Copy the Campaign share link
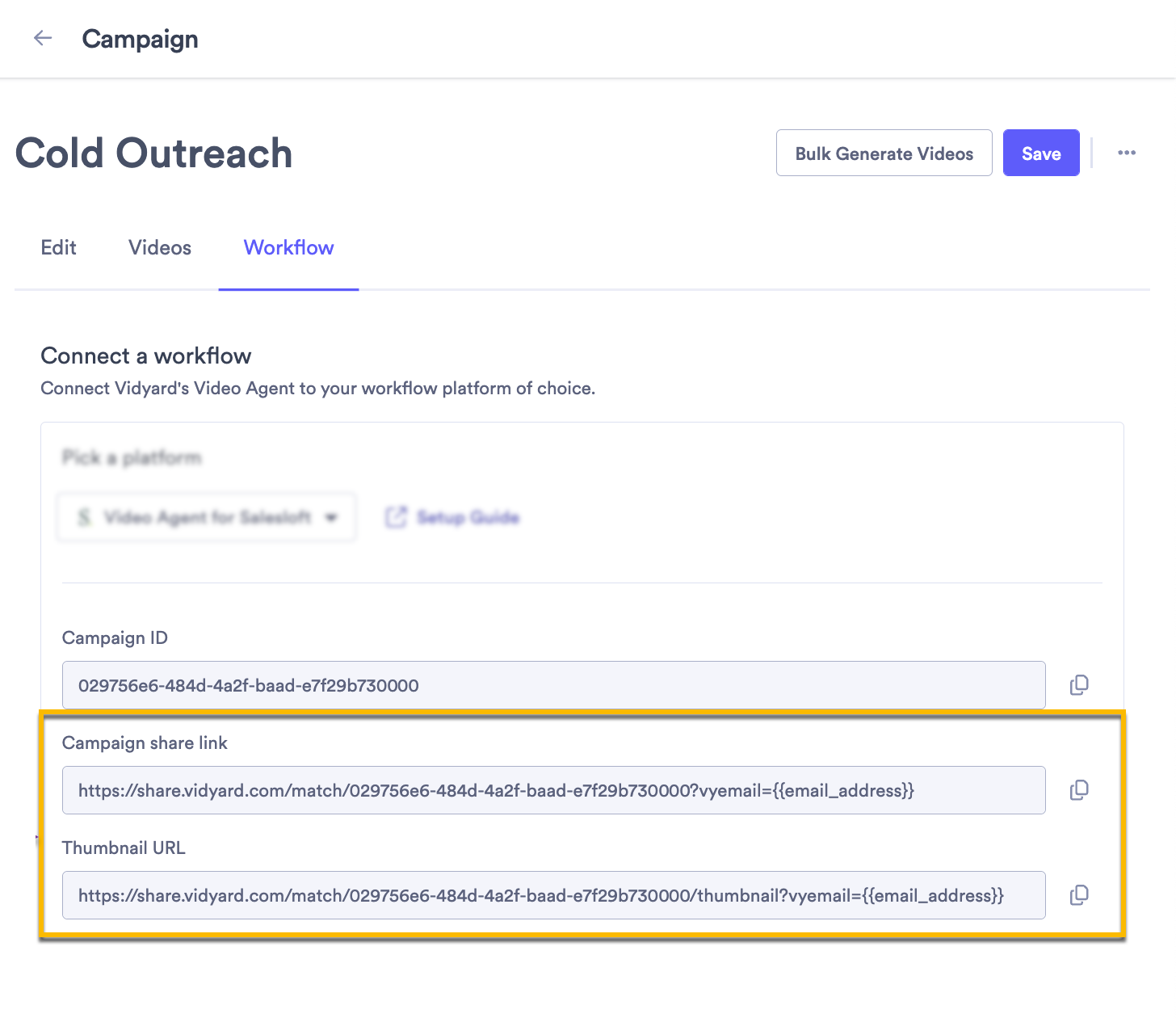This screenshot has width=1176, height=1018. click(1079, 790)
